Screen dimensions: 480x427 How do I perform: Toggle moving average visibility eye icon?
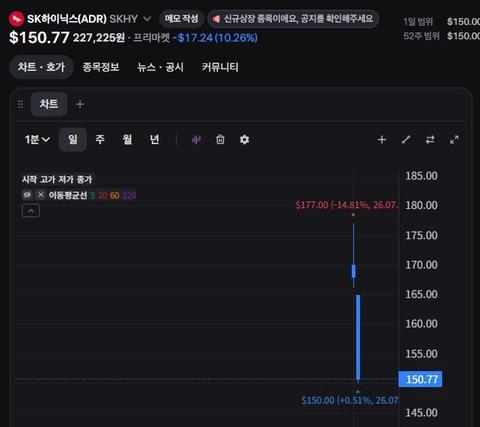tap(27, 195)
